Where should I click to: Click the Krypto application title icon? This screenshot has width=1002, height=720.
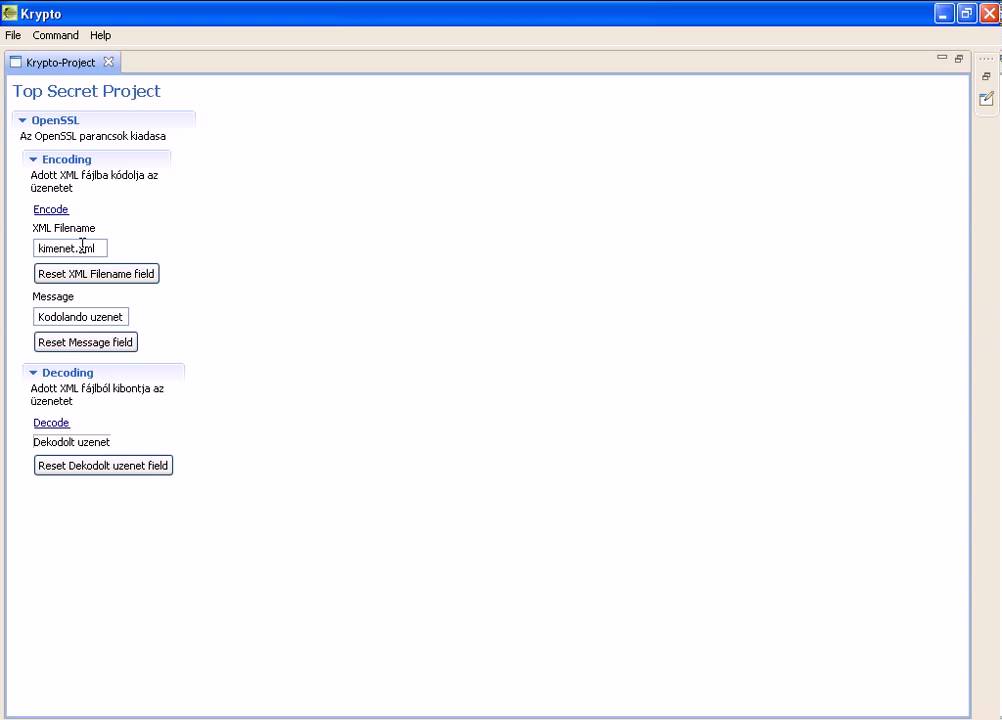tap(10, 13)
